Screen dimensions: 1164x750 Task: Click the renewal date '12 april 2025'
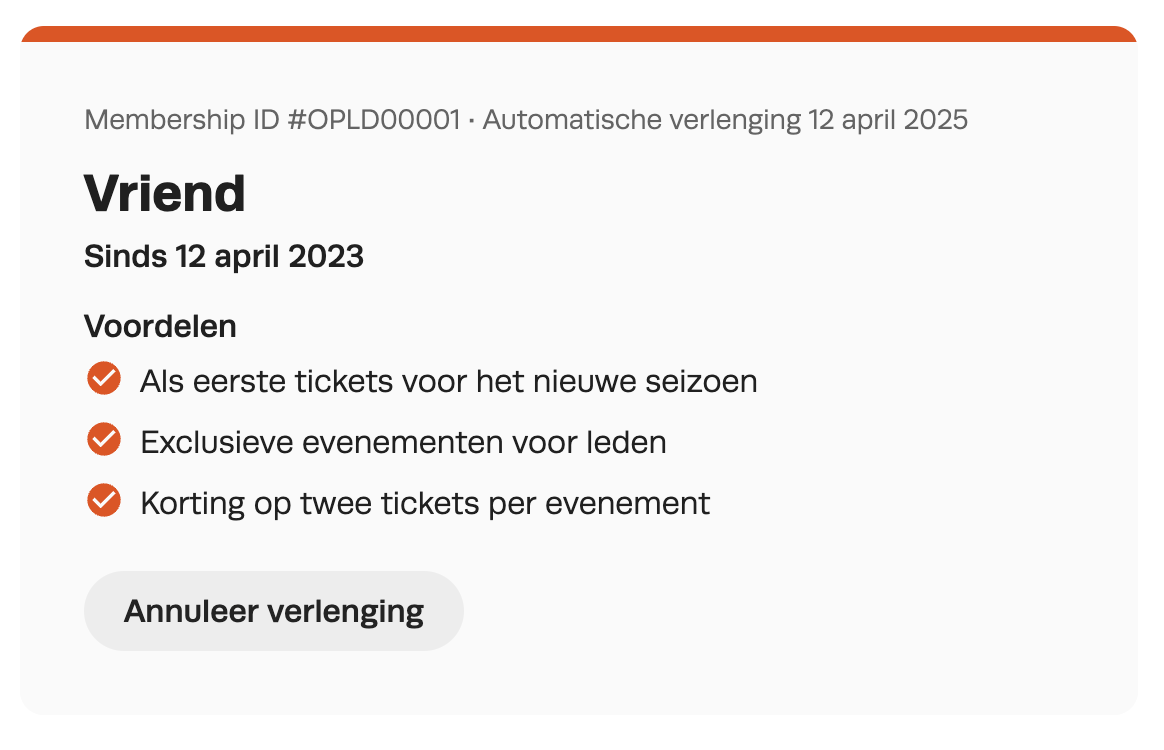(x=888, y=120)
